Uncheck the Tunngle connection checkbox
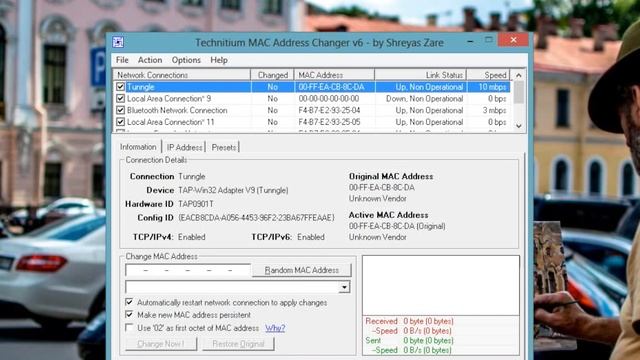 (x=120, y=87)
